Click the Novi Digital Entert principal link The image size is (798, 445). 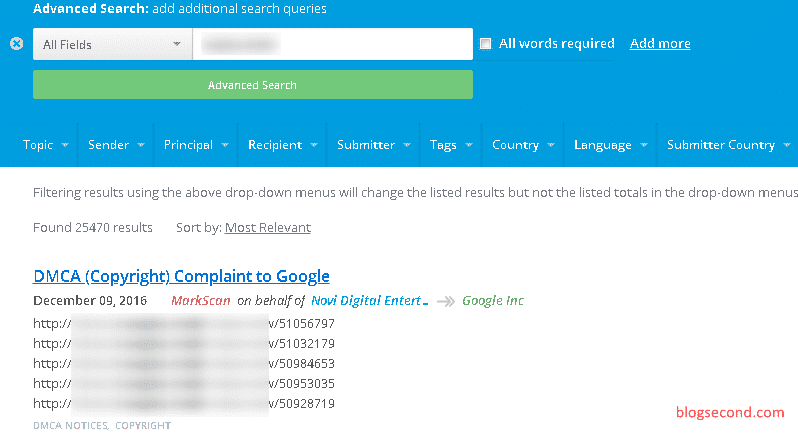(369, 301)
